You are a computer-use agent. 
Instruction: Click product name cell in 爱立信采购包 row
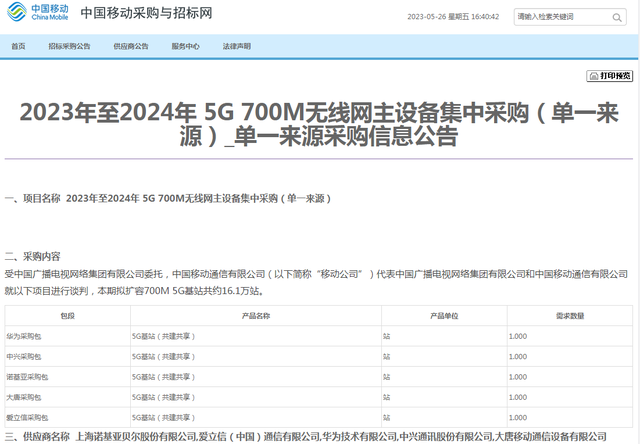[x=256, y=418]
